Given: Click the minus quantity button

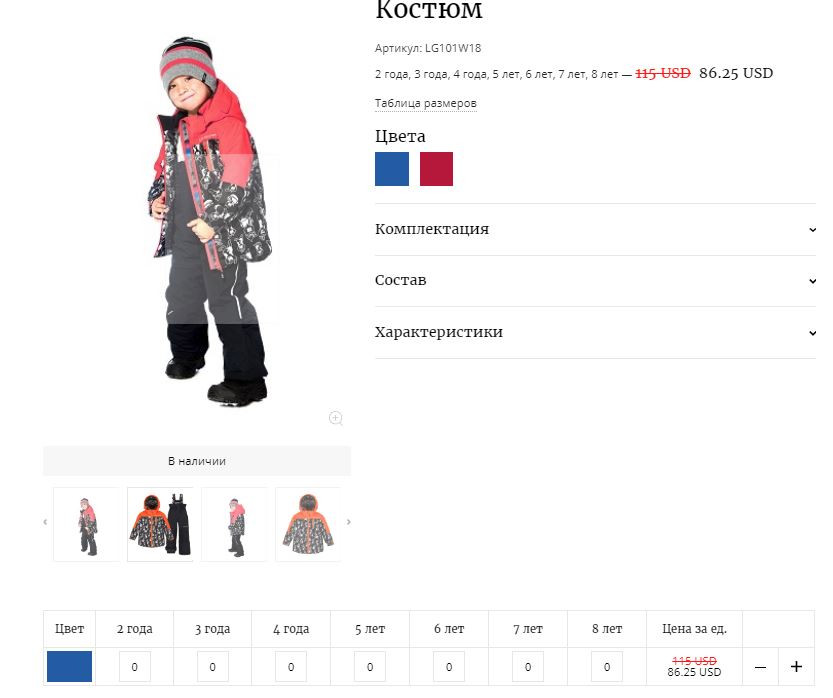Looking at the screenshot, I should tap(760, 667).
